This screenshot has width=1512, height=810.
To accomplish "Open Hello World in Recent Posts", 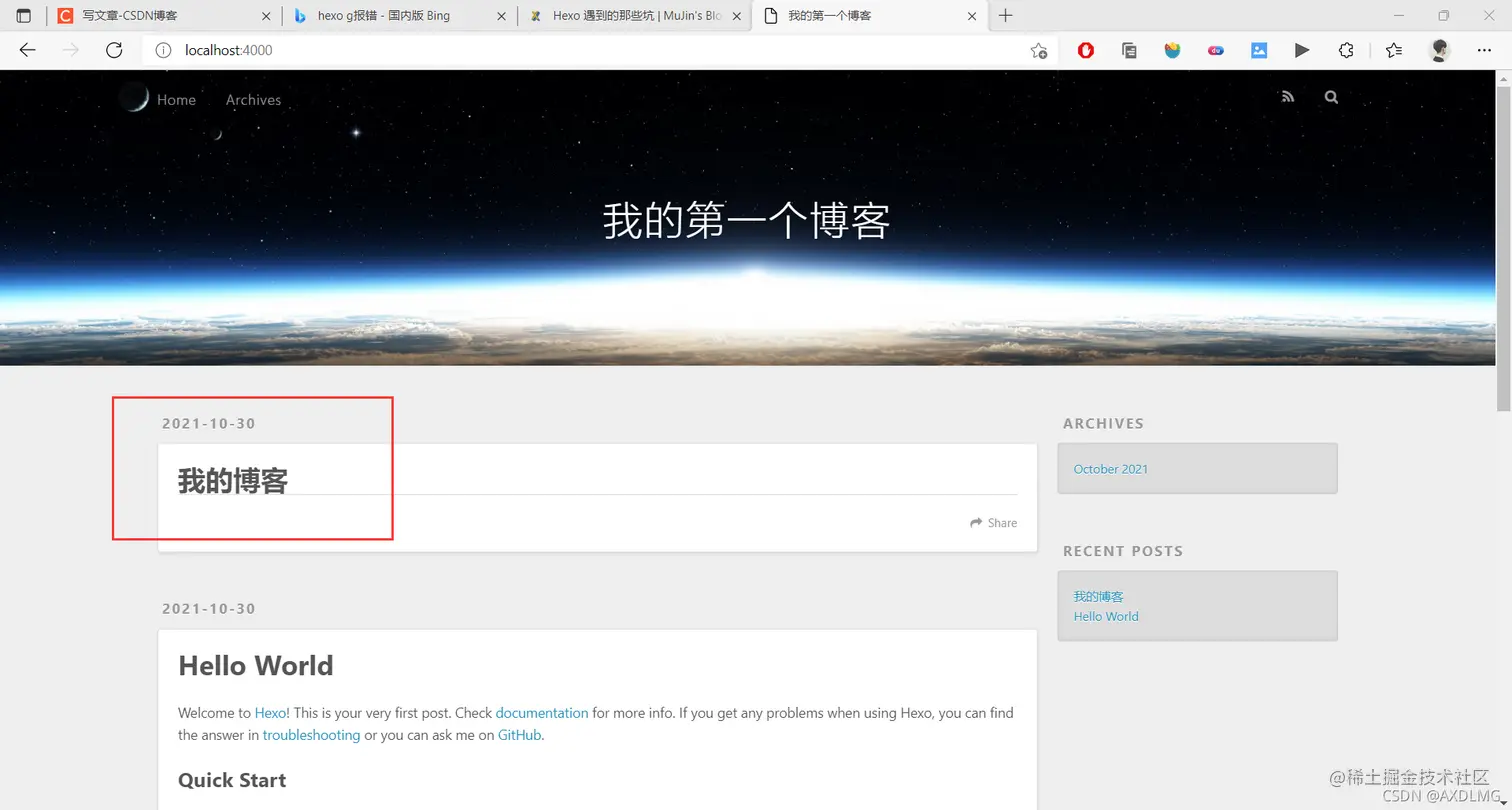I will [x=1106, y=616].
